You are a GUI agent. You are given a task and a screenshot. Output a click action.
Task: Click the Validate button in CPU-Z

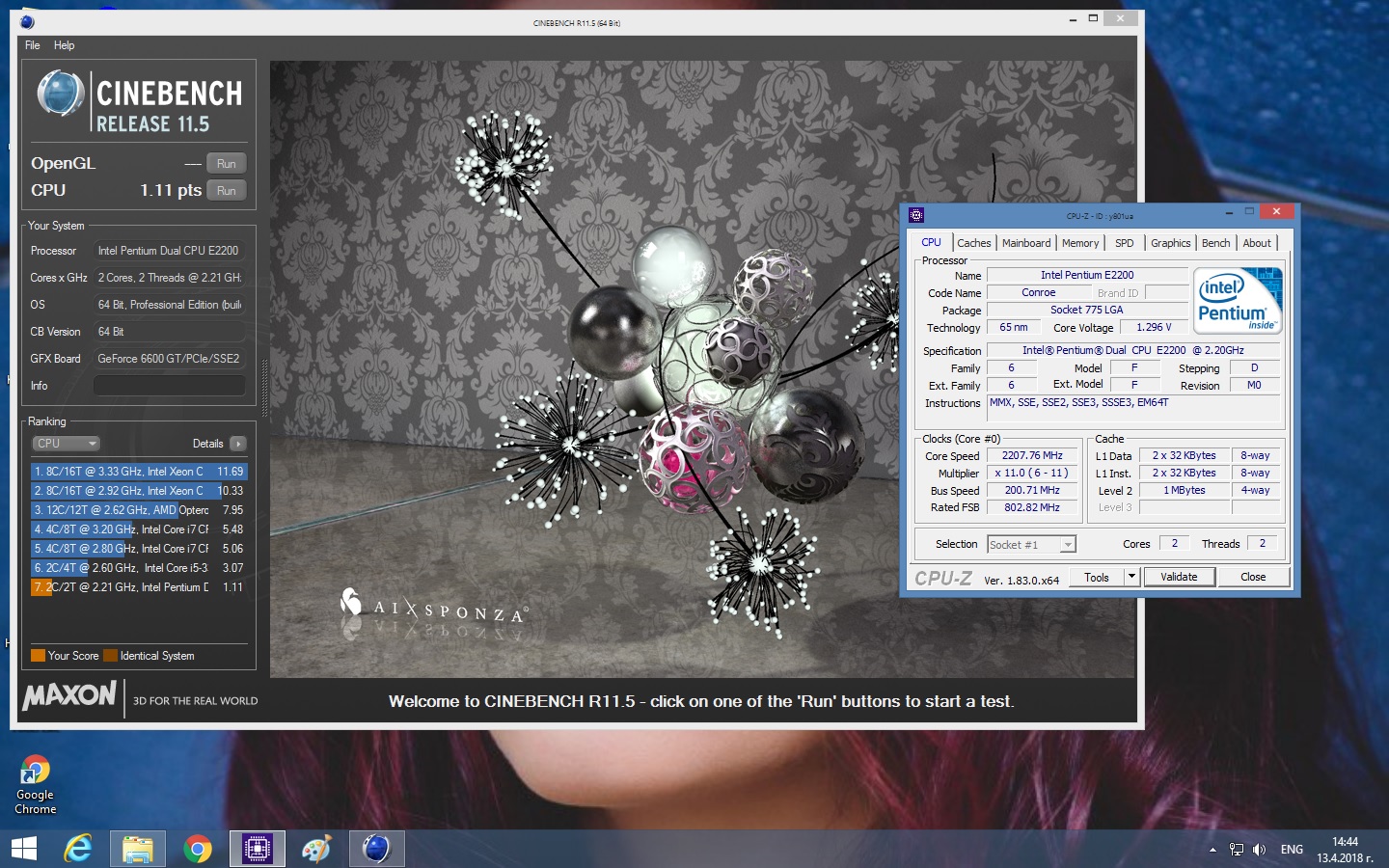click(x=1179, y=577)
